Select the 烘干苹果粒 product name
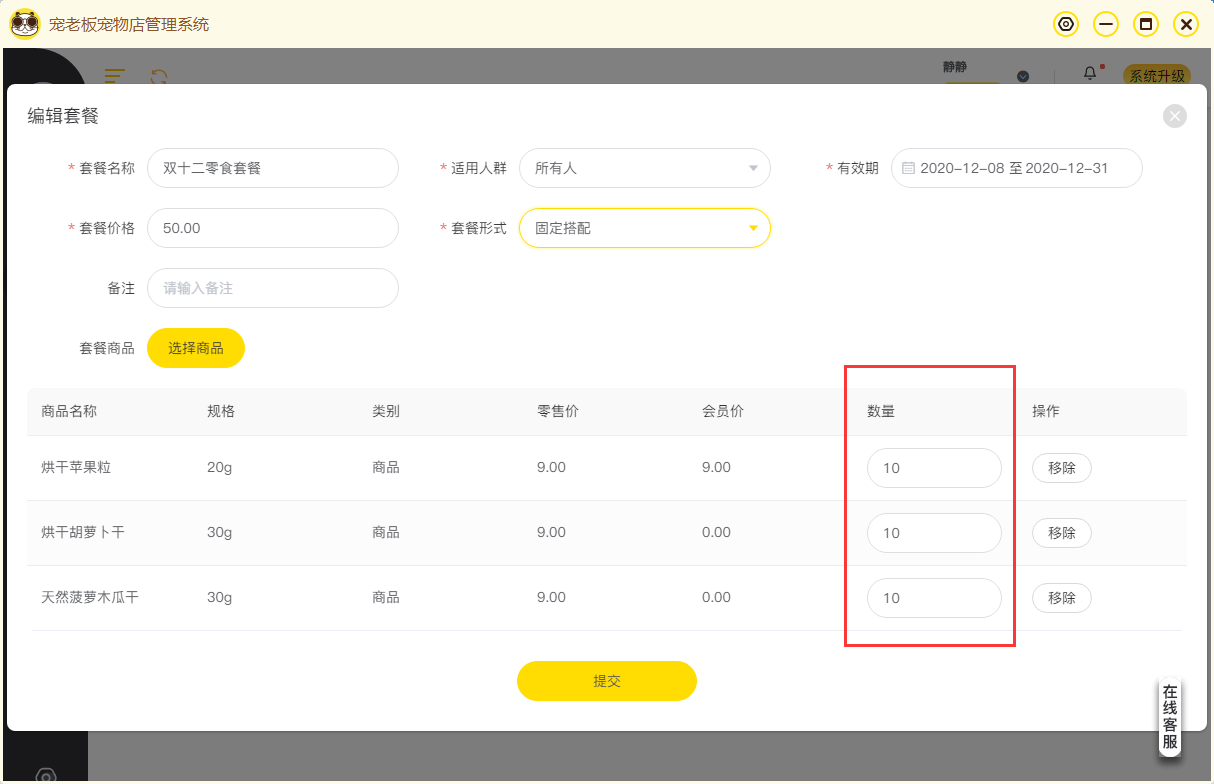Screen dimensions: 1214x784 coord(76,467)
